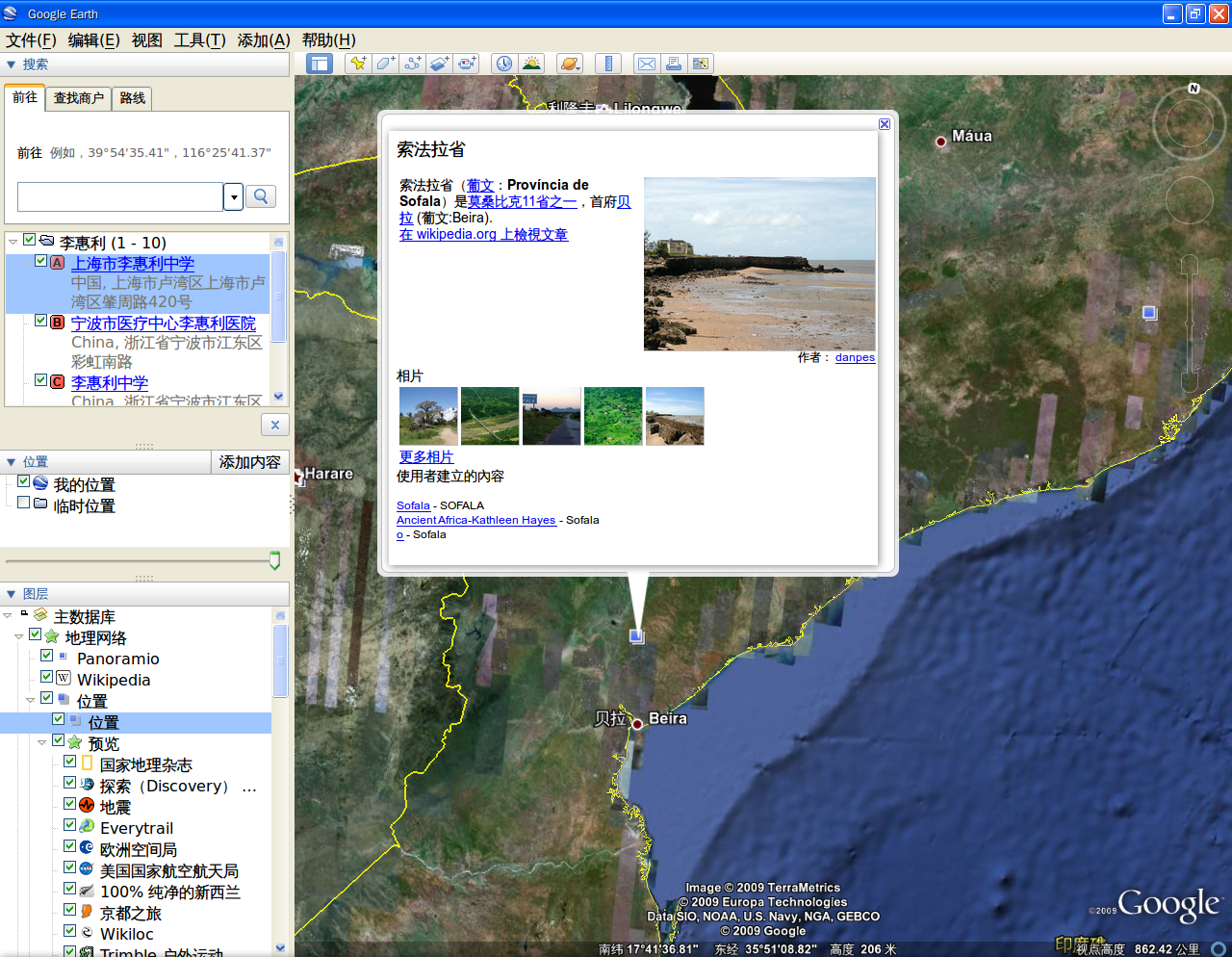The image size is (1232, 957).
Task: Toggle 我的位置 checkbox
Action: 24,481
